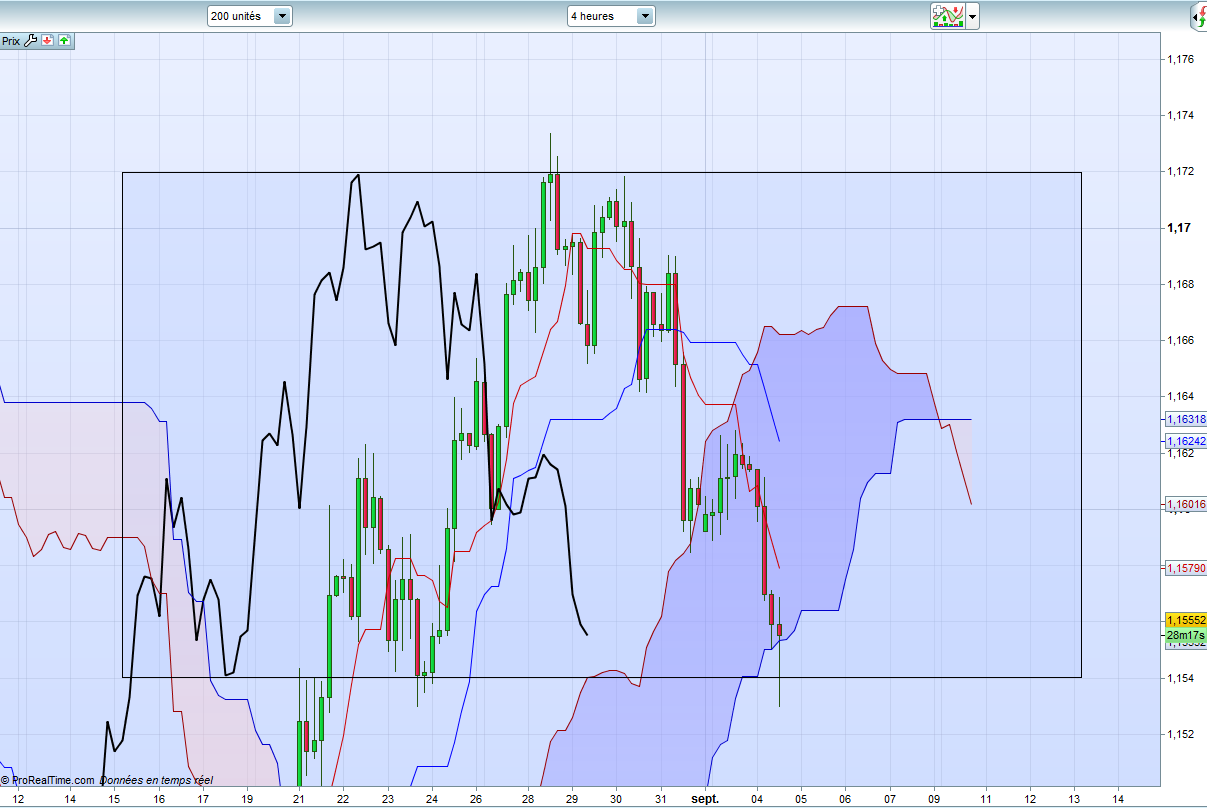Open Prix settings with the wrench icon
This screenshot has width=1207, height=808.
[30, 41]
